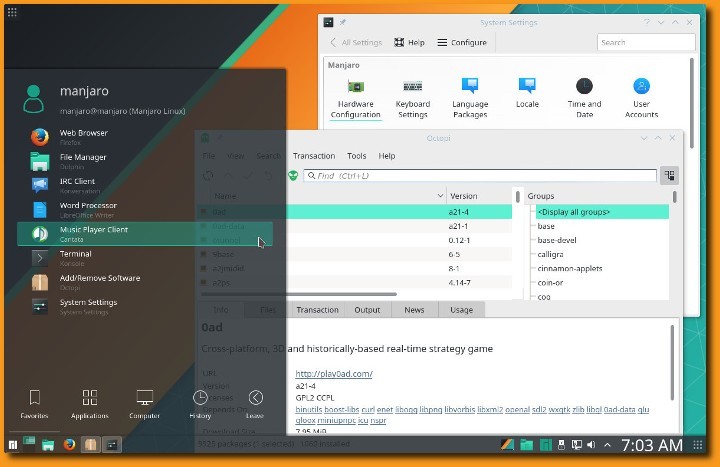Image resolution: width=720 pixels, height=467 pixels.
Task: Open User Accounts settings module
Action: pyautogui.click(x=641, y=98)
